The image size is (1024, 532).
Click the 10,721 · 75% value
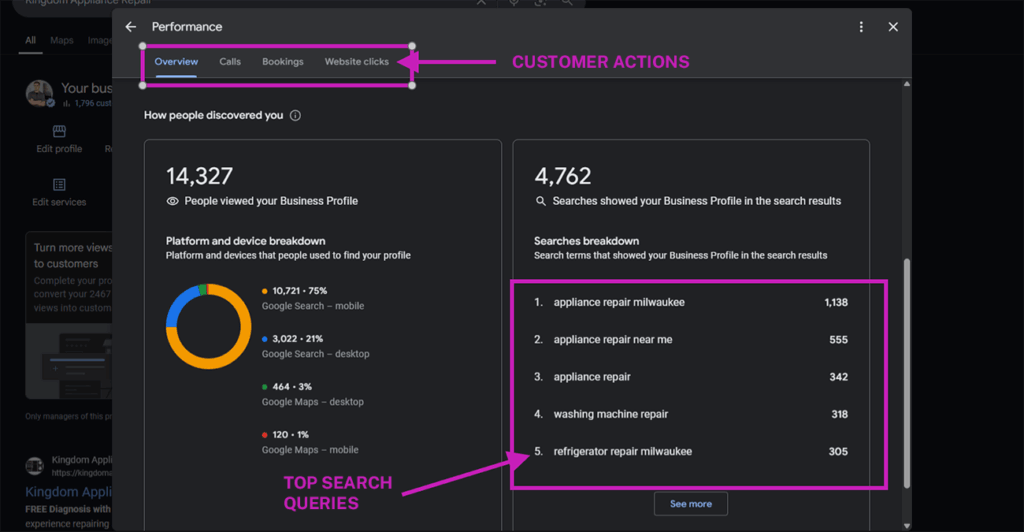[300, 290]
